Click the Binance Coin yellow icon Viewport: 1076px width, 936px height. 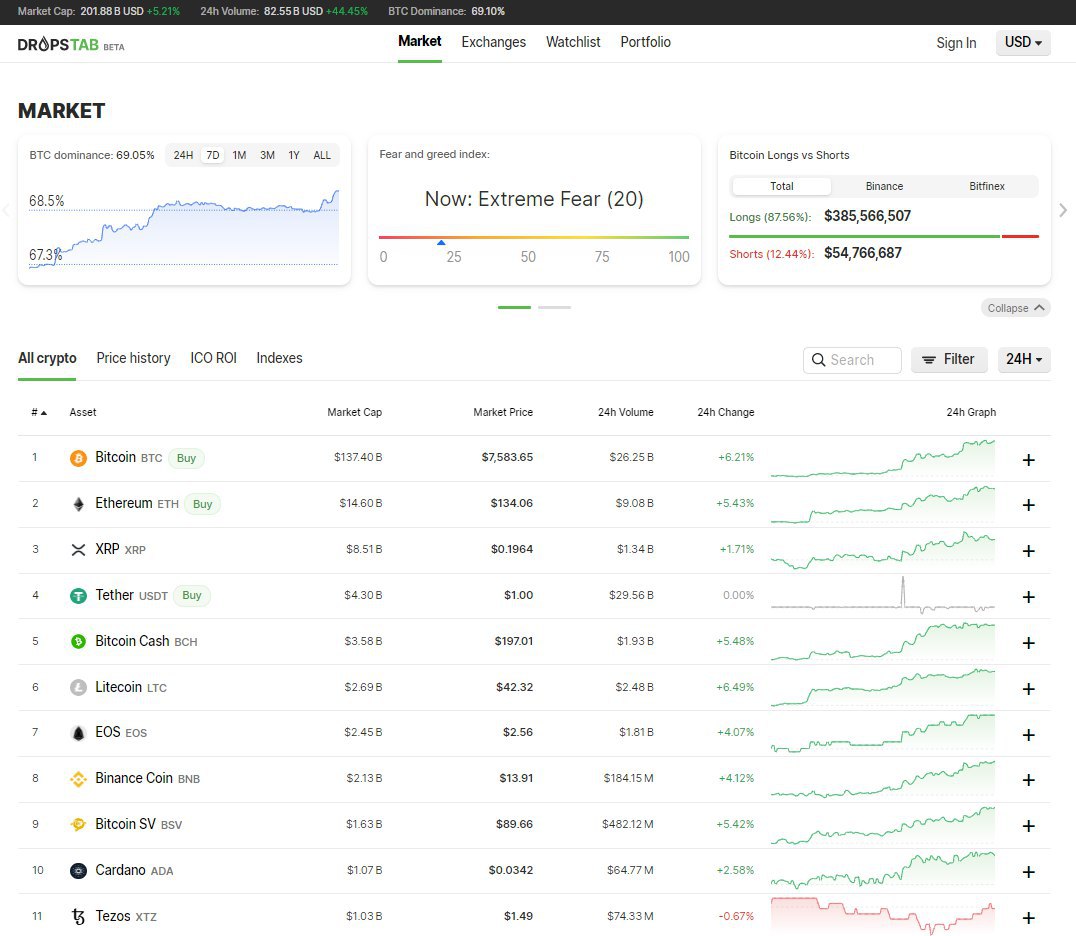78,779
